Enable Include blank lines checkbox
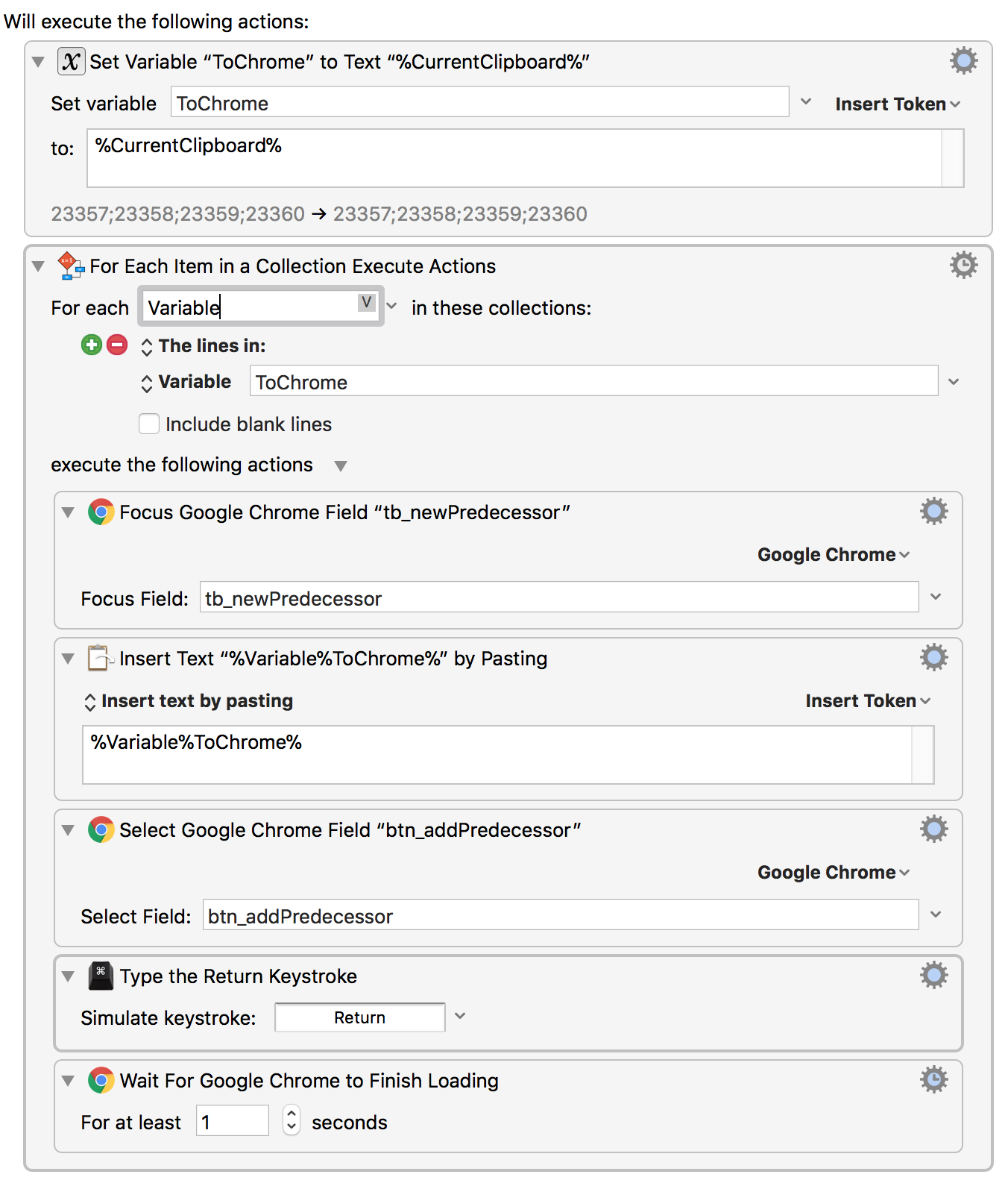Screen dimensions: 1008x1183 149,424
